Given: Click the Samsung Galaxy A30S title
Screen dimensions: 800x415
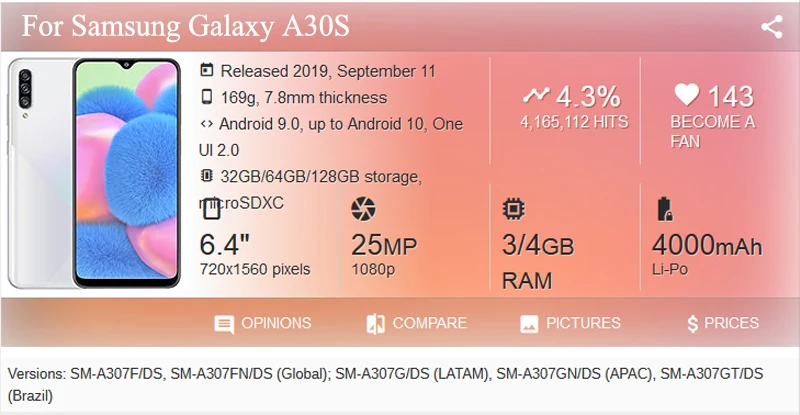Looking at the screenshot, I should 185,26.
